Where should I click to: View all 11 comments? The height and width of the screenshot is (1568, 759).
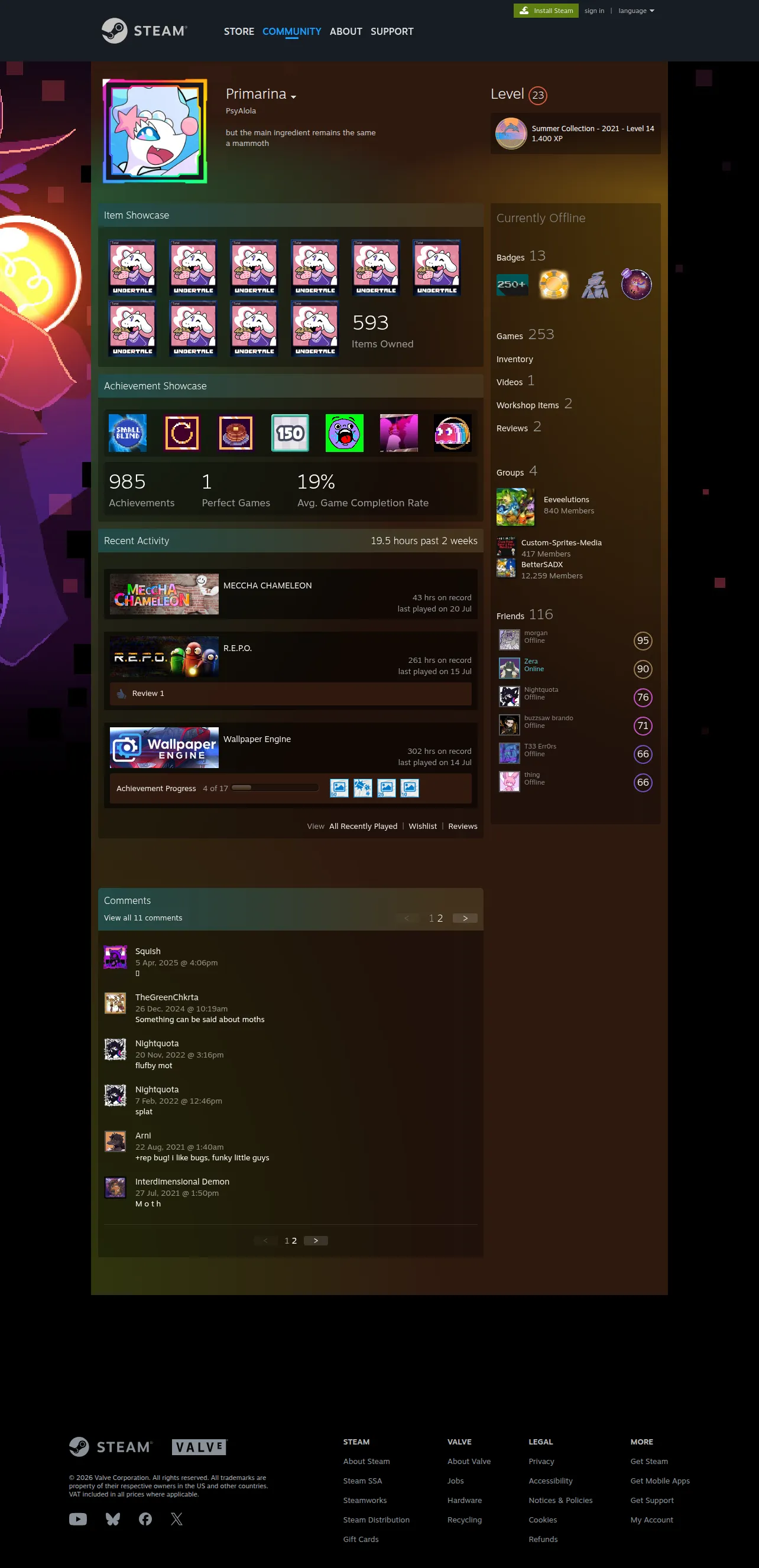coord(143,918)
